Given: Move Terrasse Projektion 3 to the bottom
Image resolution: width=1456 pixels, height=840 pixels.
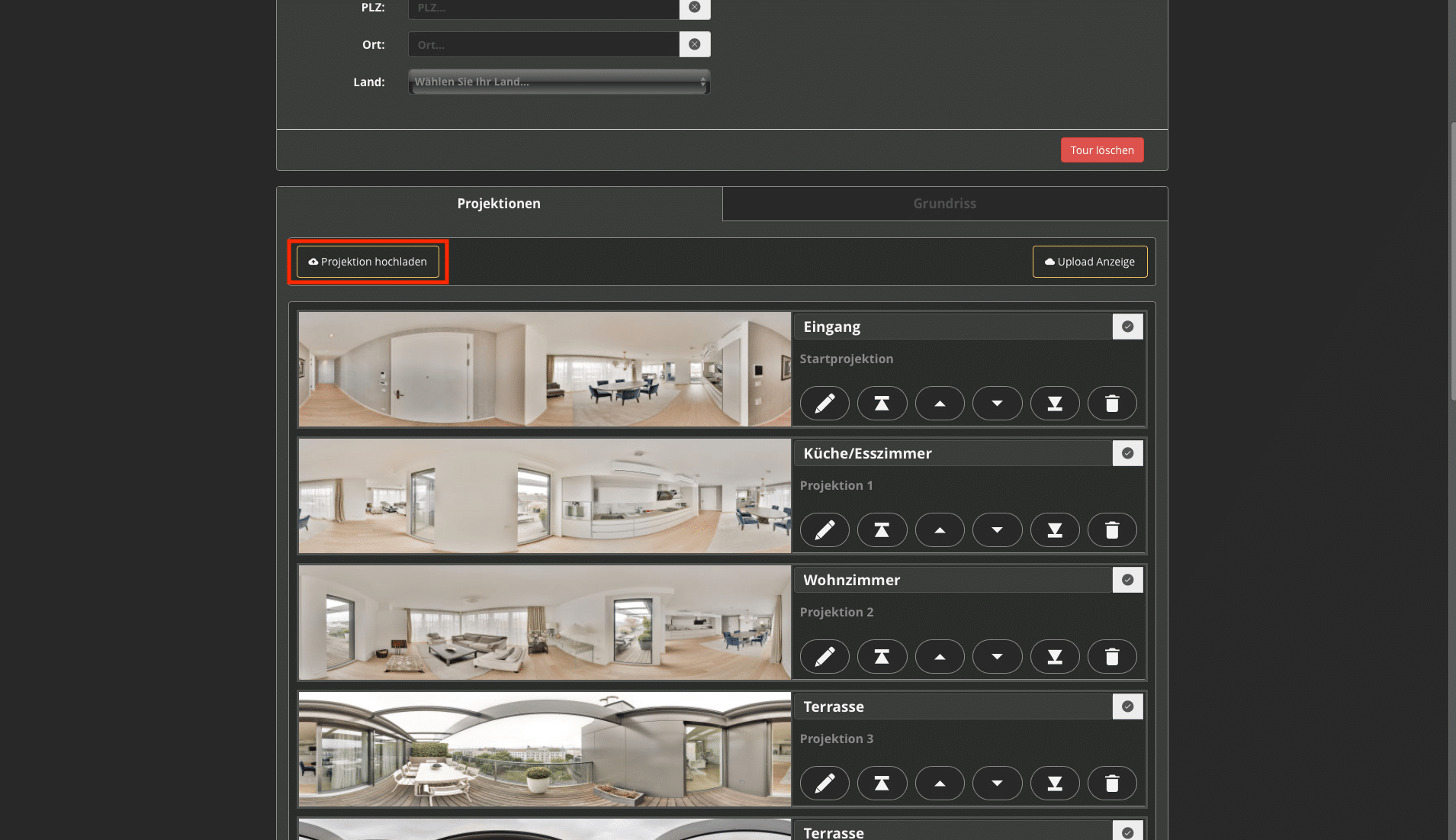Looking at the screenshot, I should [x=1055, y=784].
